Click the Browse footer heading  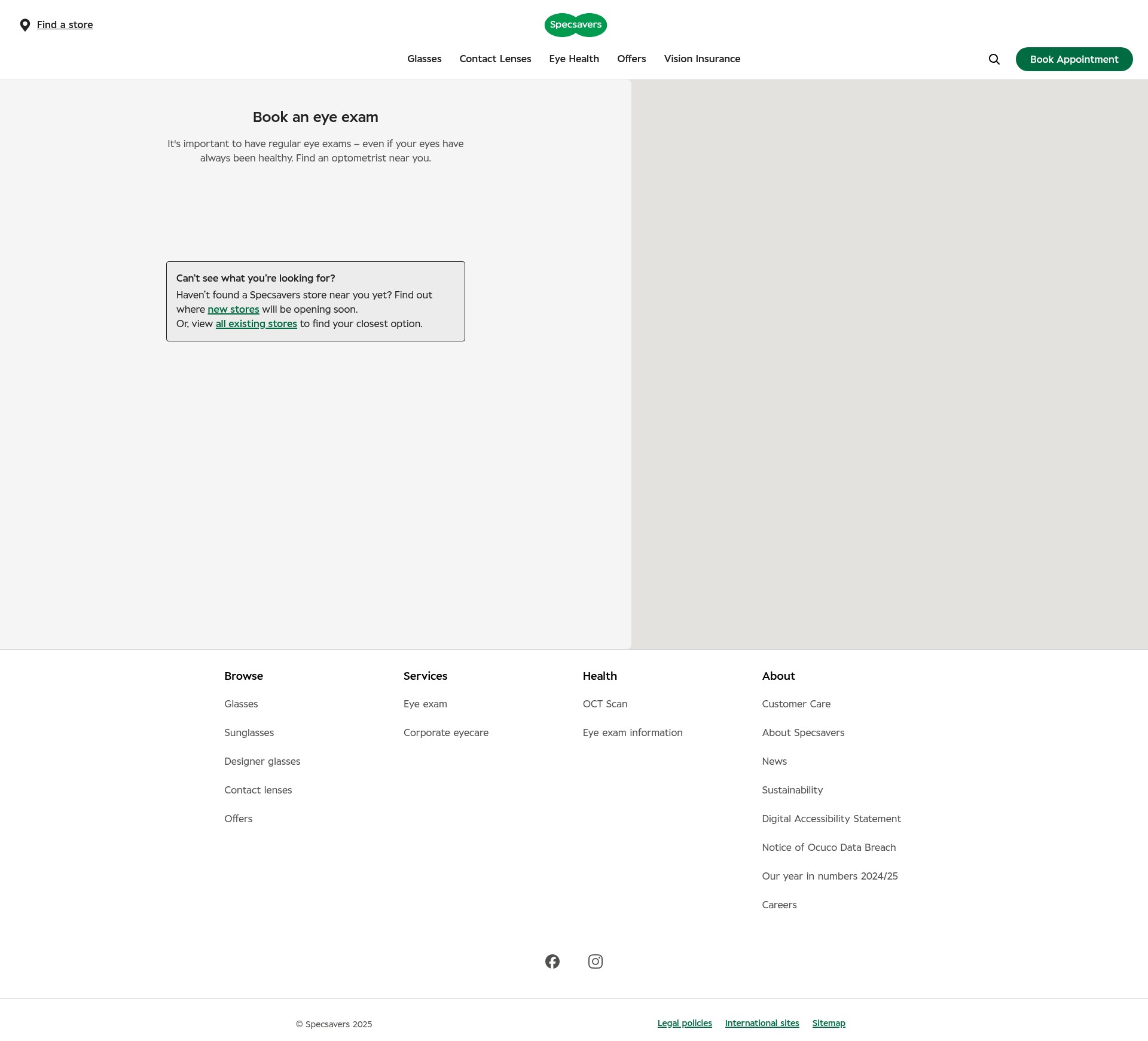[x=243, y=676]
